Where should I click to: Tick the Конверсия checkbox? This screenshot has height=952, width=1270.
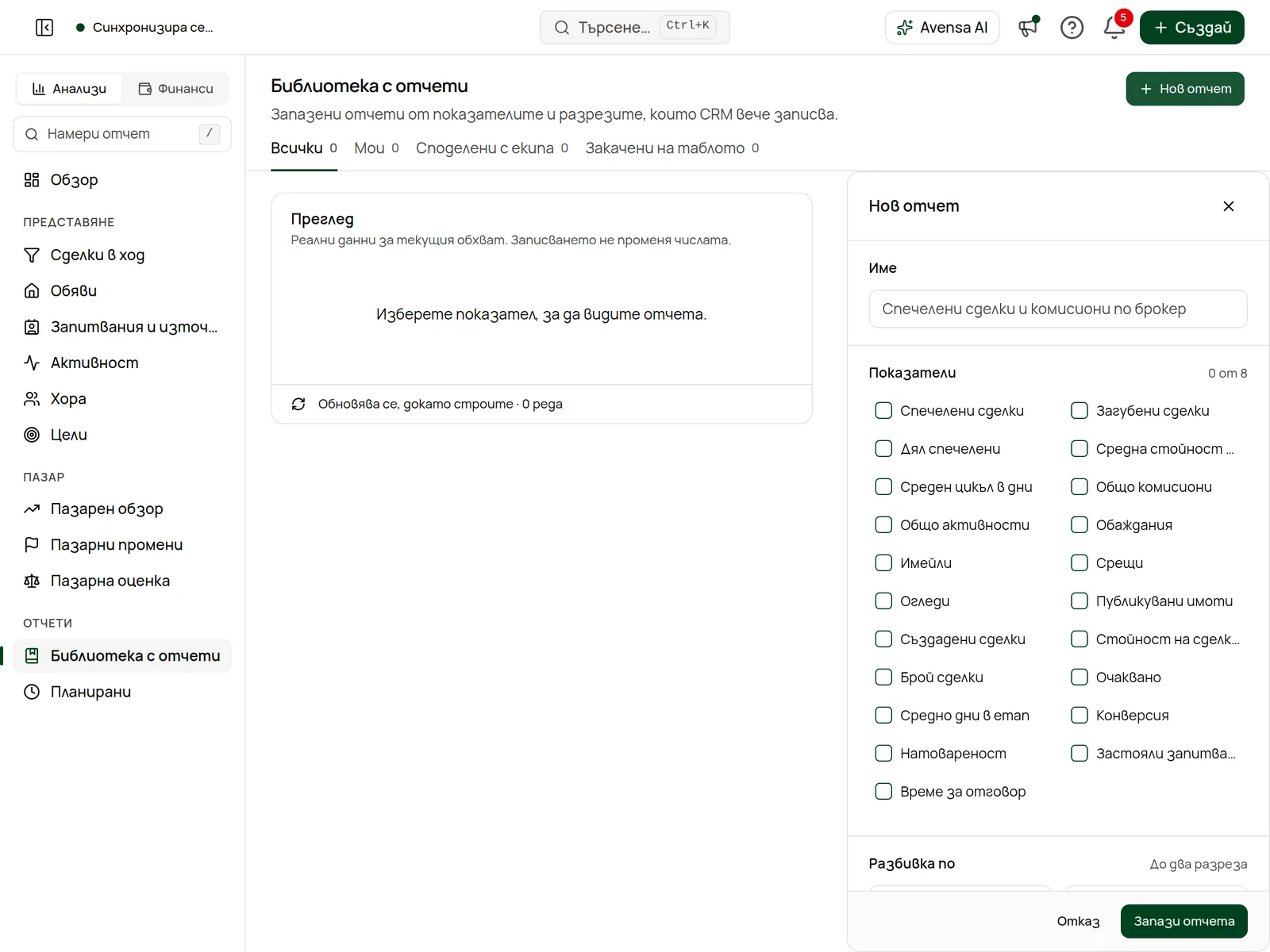pos(1079,715)
